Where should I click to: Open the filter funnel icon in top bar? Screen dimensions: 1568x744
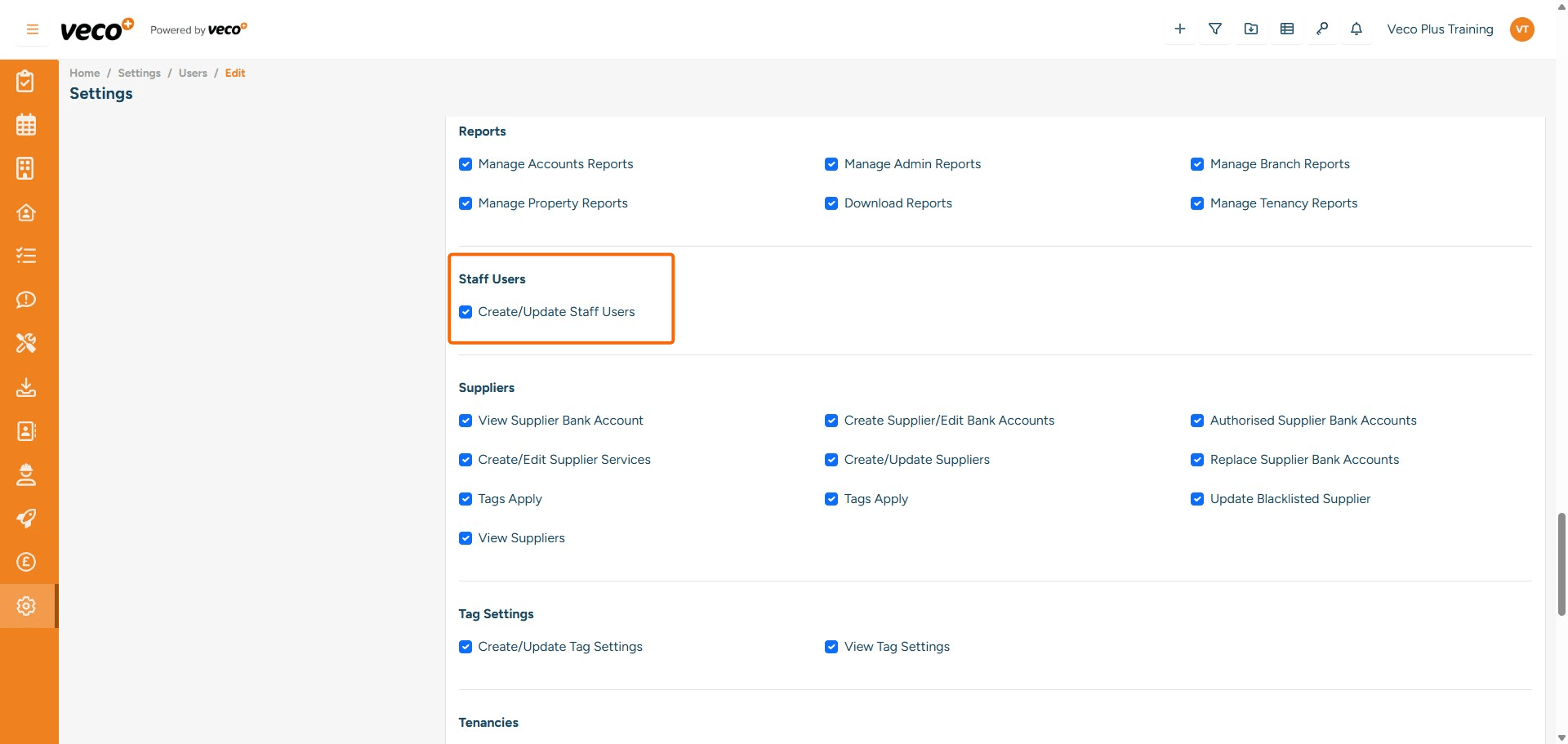click(1214, 29)
